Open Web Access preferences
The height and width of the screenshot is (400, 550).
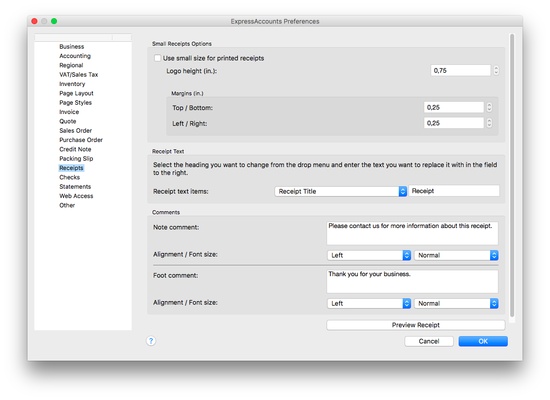[76, 196]
